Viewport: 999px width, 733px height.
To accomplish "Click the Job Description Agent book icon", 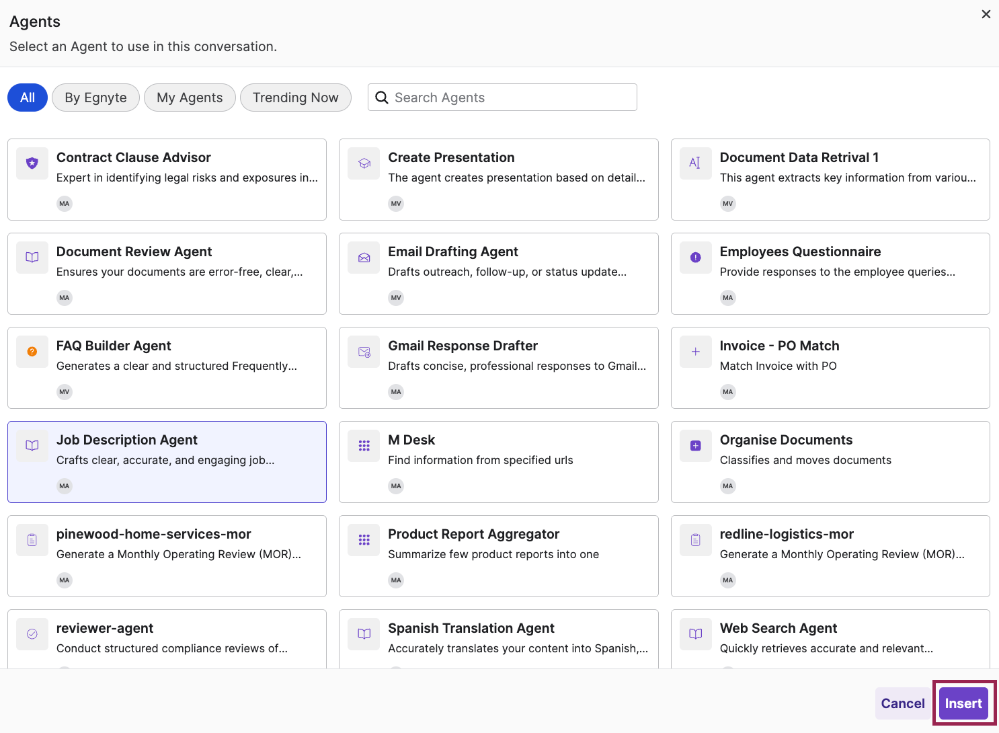I will click(32, 446).
